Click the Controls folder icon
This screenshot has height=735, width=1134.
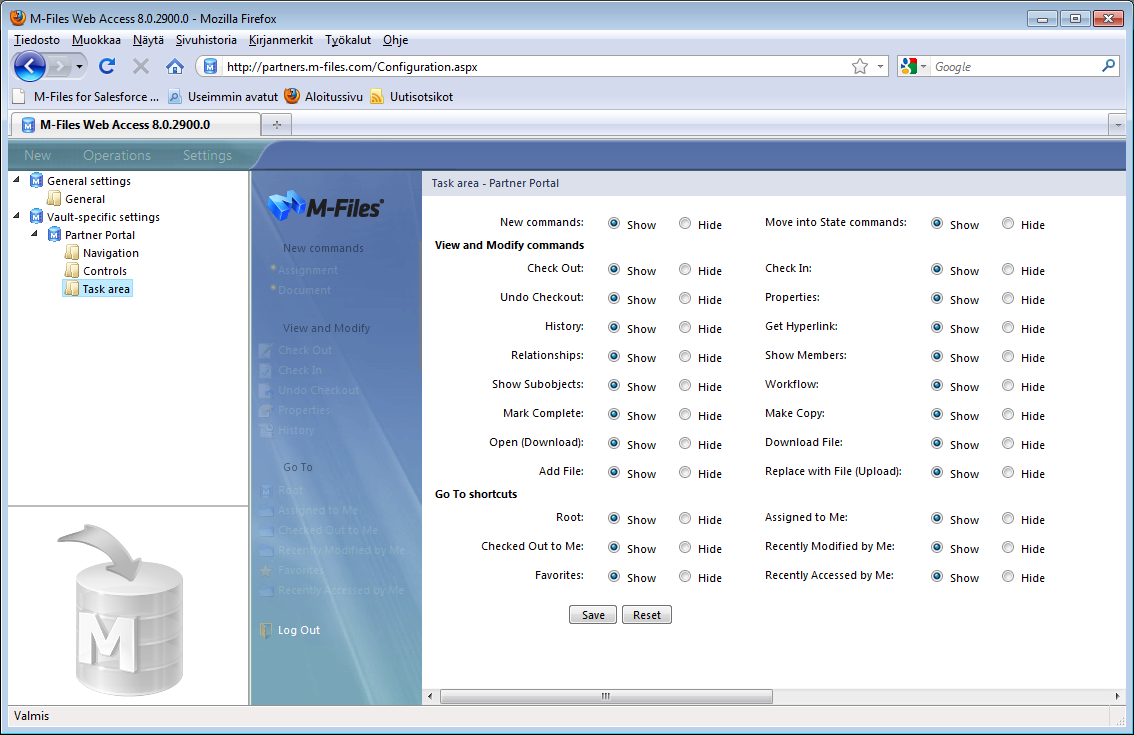72,270
